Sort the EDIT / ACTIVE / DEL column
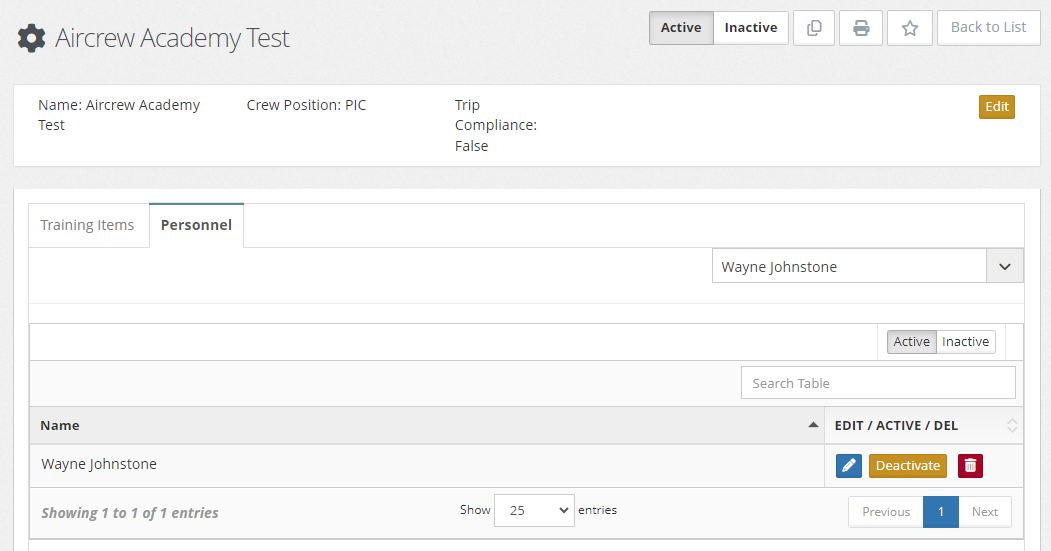 (1012, 425)
